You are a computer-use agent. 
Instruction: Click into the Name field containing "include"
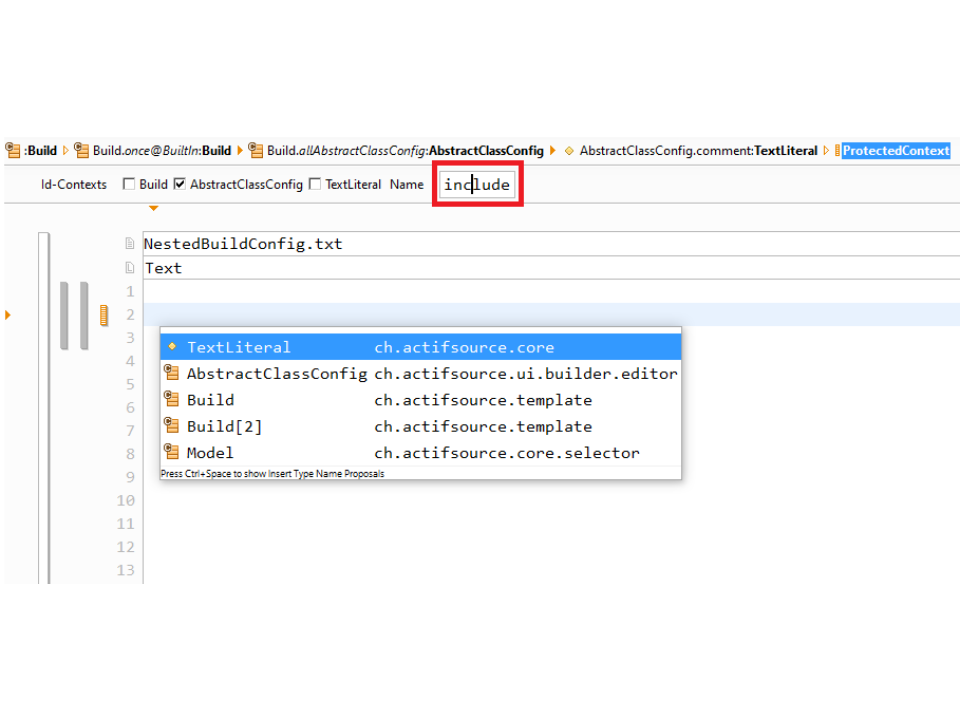coord(477,185)
